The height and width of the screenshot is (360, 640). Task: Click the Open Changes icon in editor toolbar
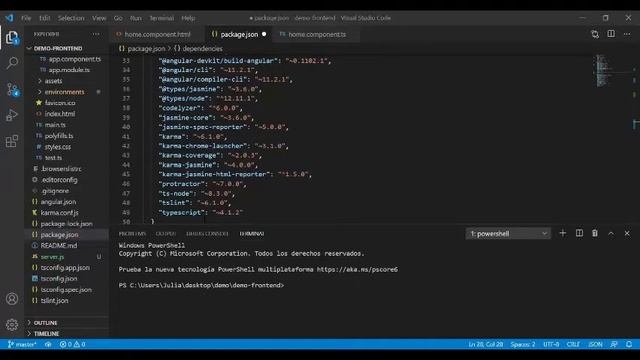[x=595, y=34]
